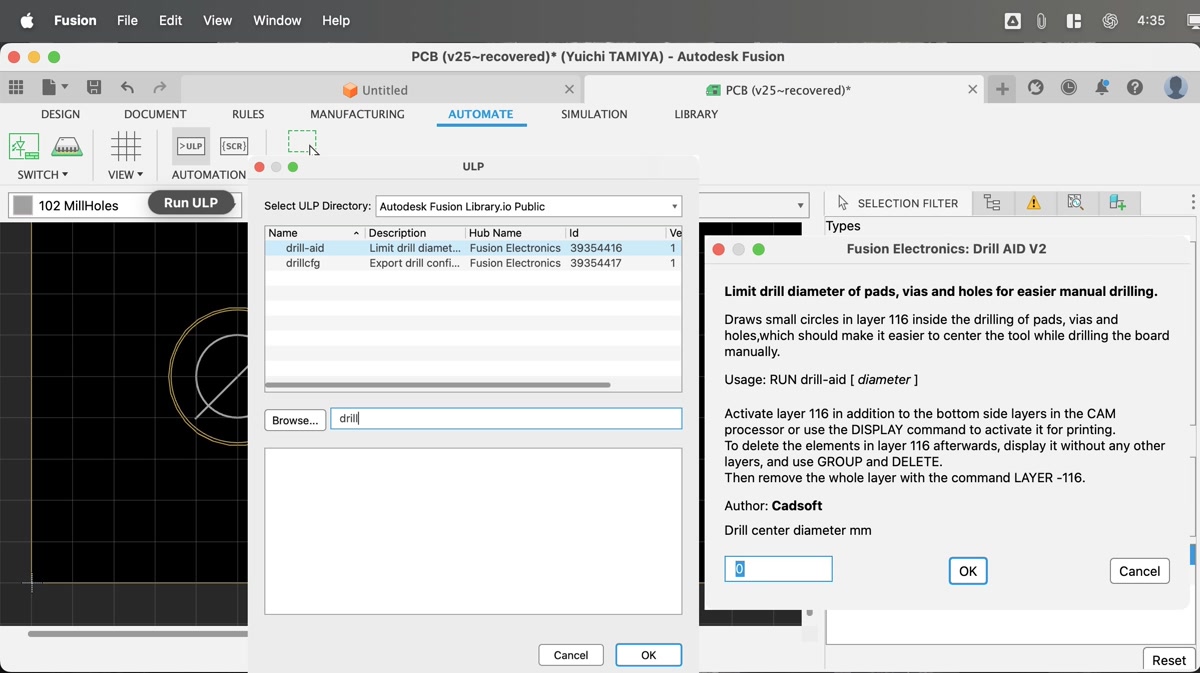
Task: Open the Edit menu
Action: point(170,20)
